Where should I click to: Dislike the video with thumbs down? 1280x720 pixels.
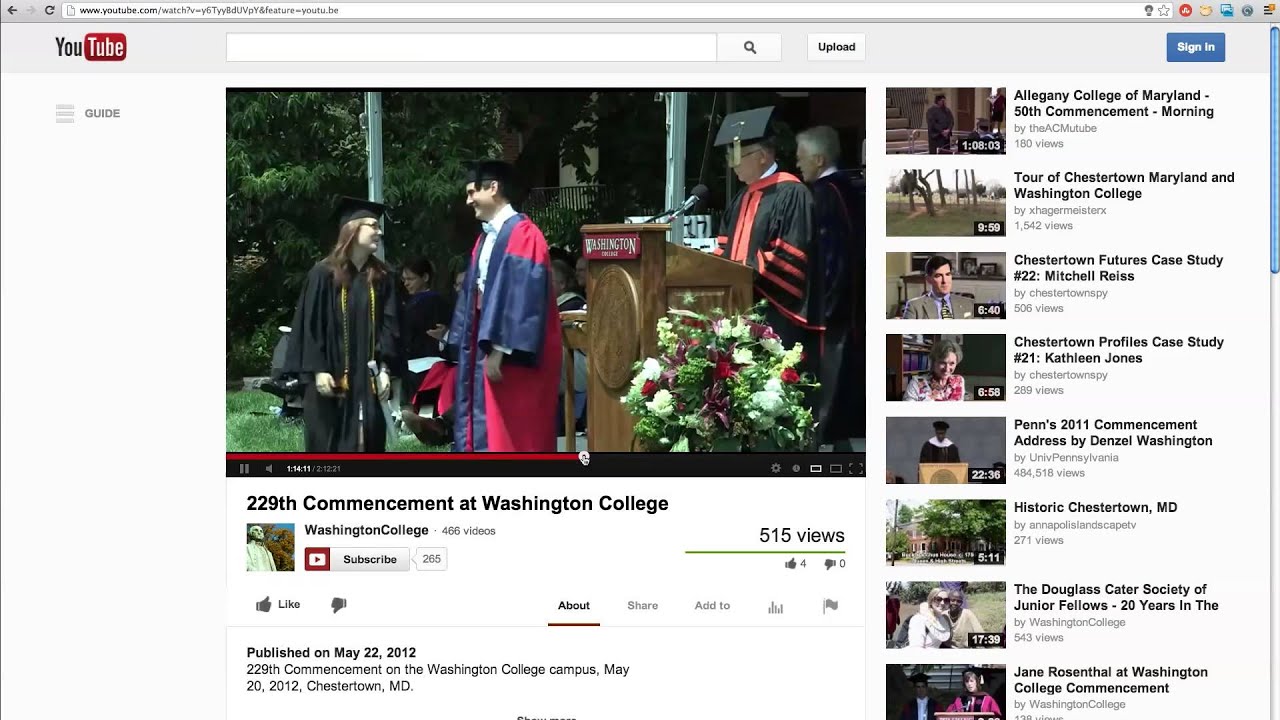tap(339, 604)
